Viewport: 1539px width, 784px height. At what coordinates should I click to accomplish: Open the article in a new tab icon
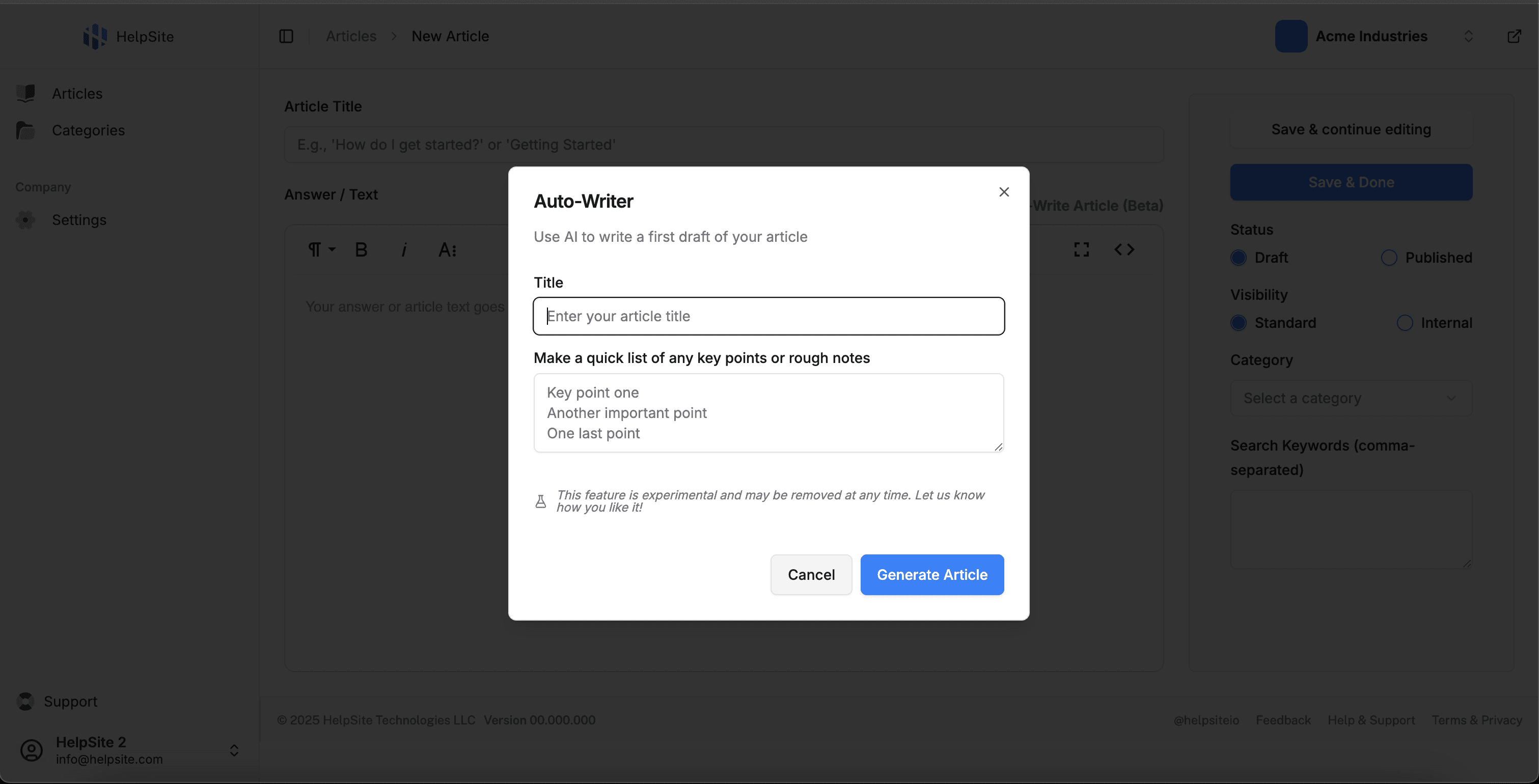[x=1515, y=36]
